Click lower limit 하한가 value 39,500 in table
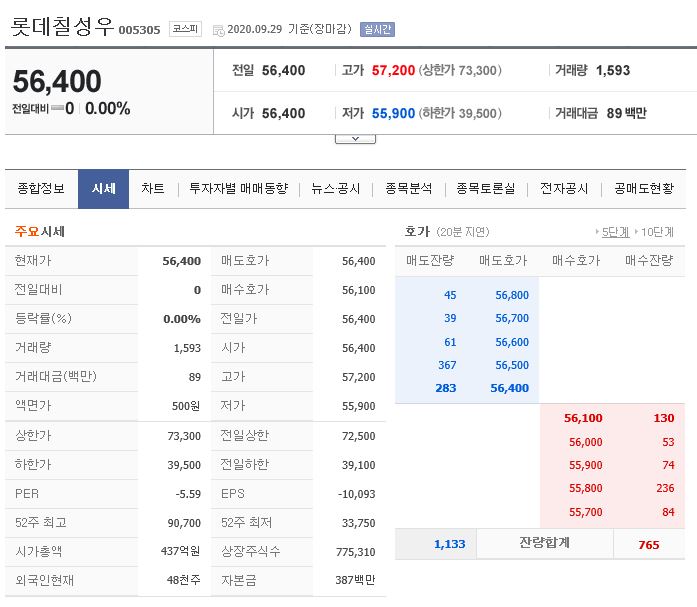 (x=184, y=465)
